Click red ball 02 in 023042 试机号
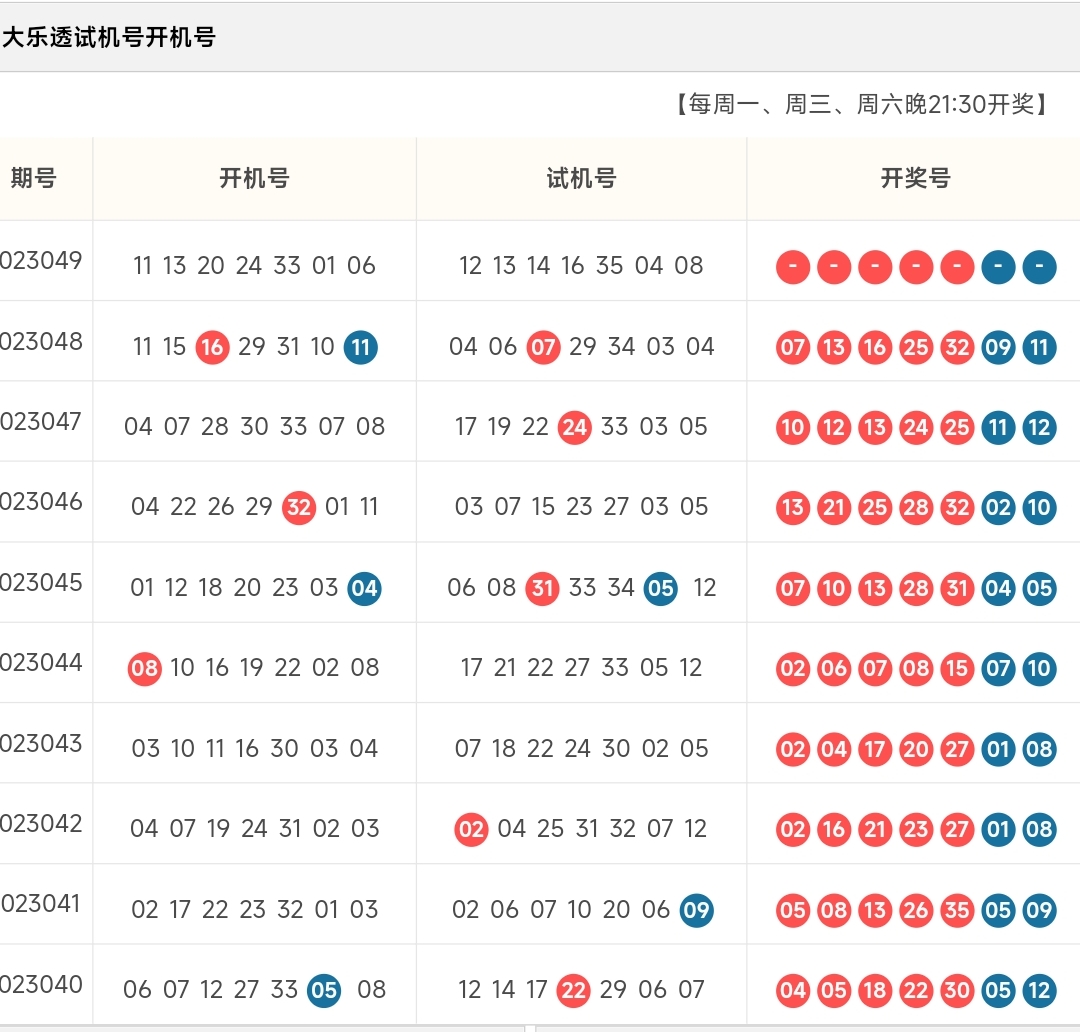Viewport: 1080px width, 1032px height. (471, 829)
